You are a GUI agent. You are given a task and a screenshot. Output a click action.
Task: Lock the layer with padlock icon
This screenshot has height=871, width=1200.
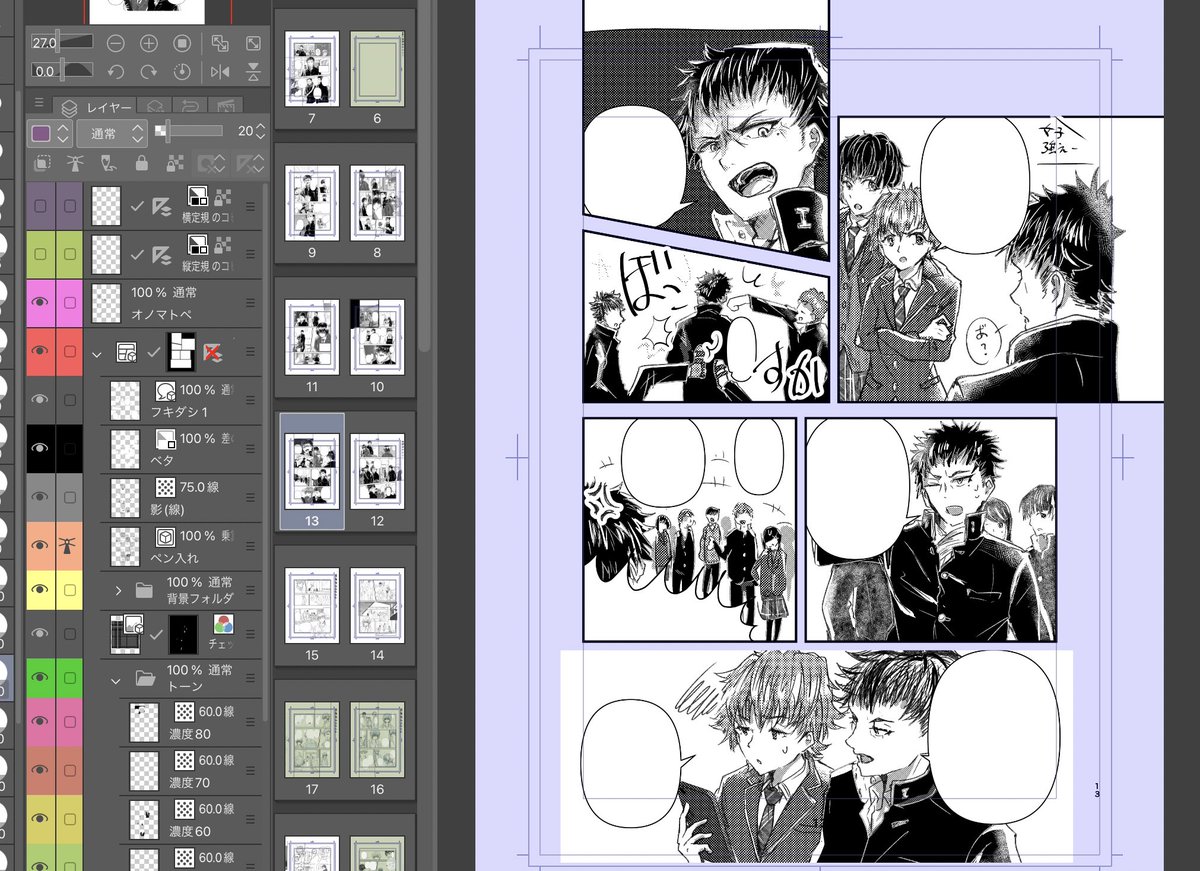(x=141, y=163)
